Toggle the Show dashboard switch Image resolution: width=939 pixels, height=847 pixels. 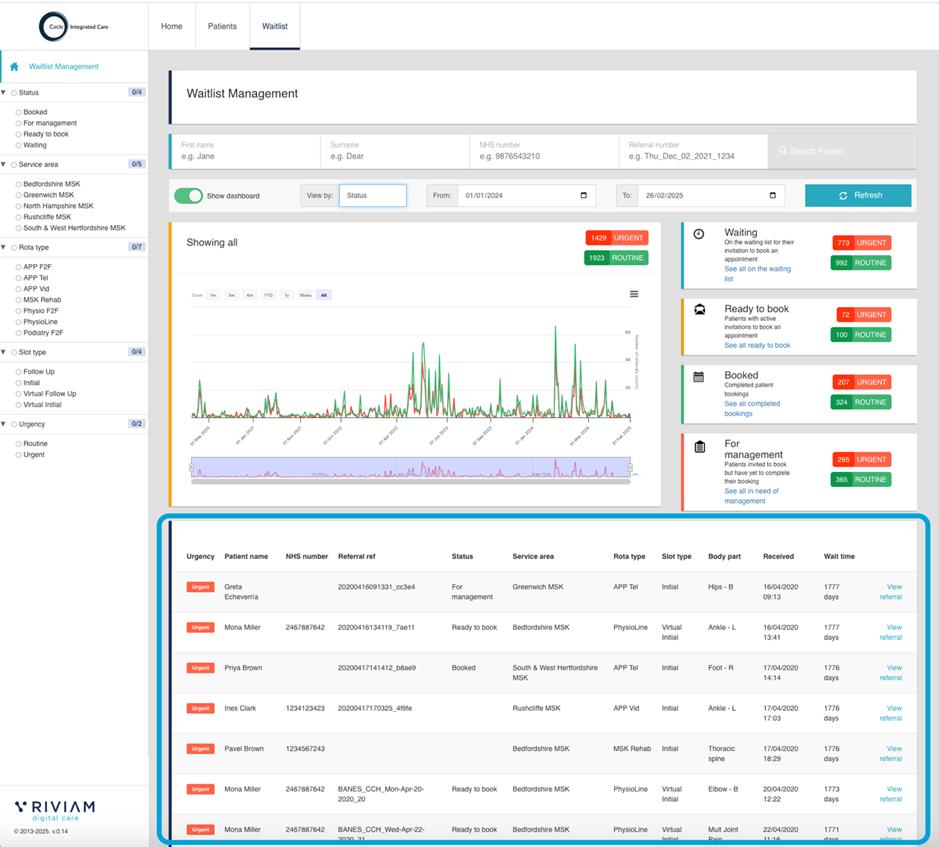[x=188, y=196]
